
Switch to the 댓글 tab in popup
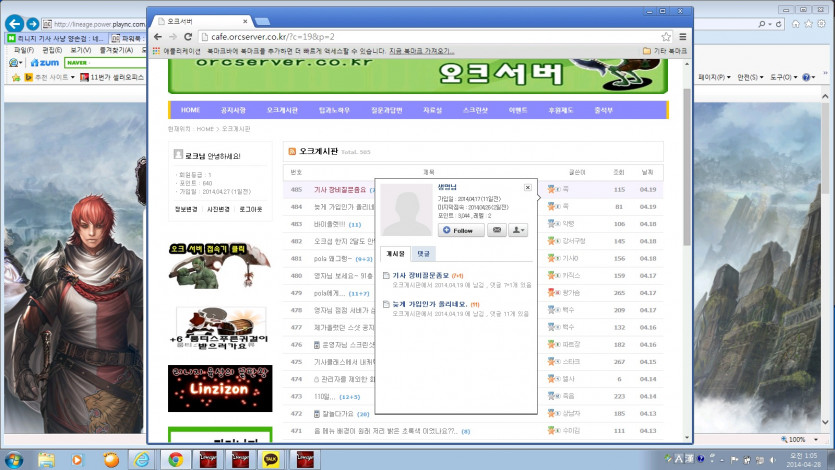click(x=424, y=254)
